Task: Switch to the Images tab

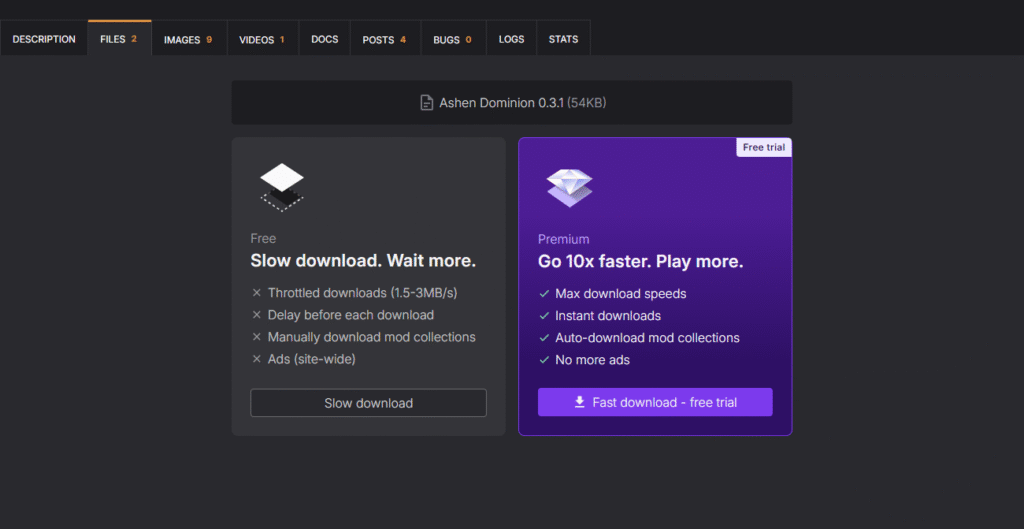Action: [x=188, y=40]
